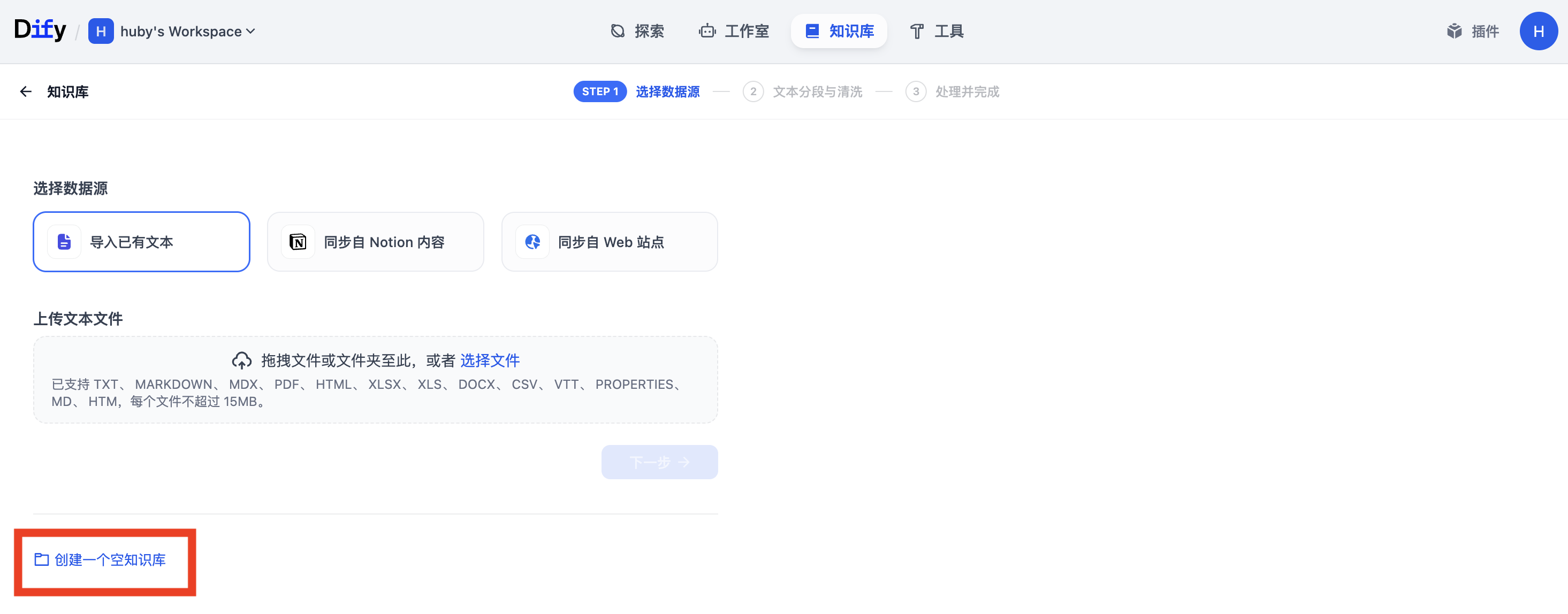Select the 导入已有文本 data source option
1568x614 pixels.
[141, 242]
